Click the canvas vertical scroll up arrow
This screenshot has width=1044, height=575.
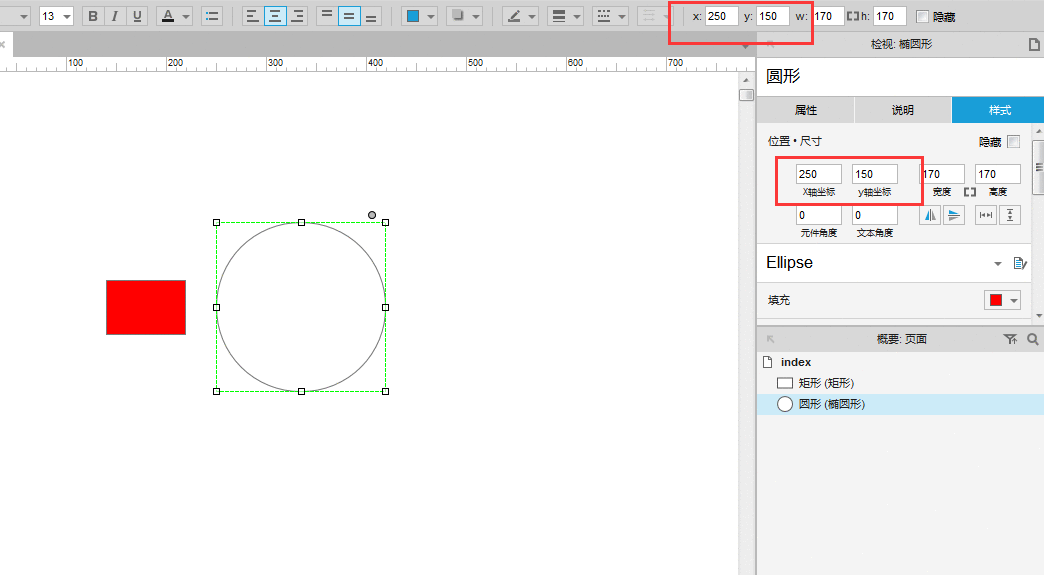pyautogui.click(x=746, y=80)
